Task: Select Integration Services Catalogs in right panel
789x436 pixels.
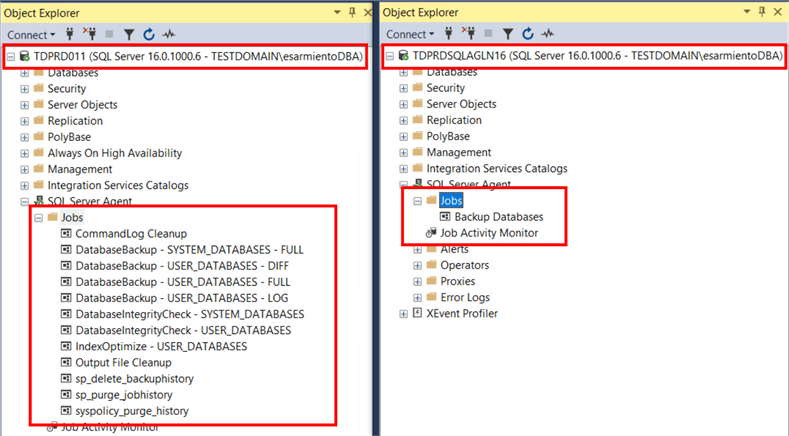Action: (x=497, y=169)
